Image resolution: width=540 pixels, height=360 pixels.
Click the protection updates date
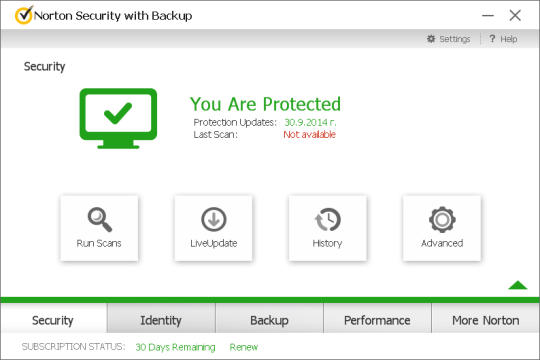tap(310, 122)
